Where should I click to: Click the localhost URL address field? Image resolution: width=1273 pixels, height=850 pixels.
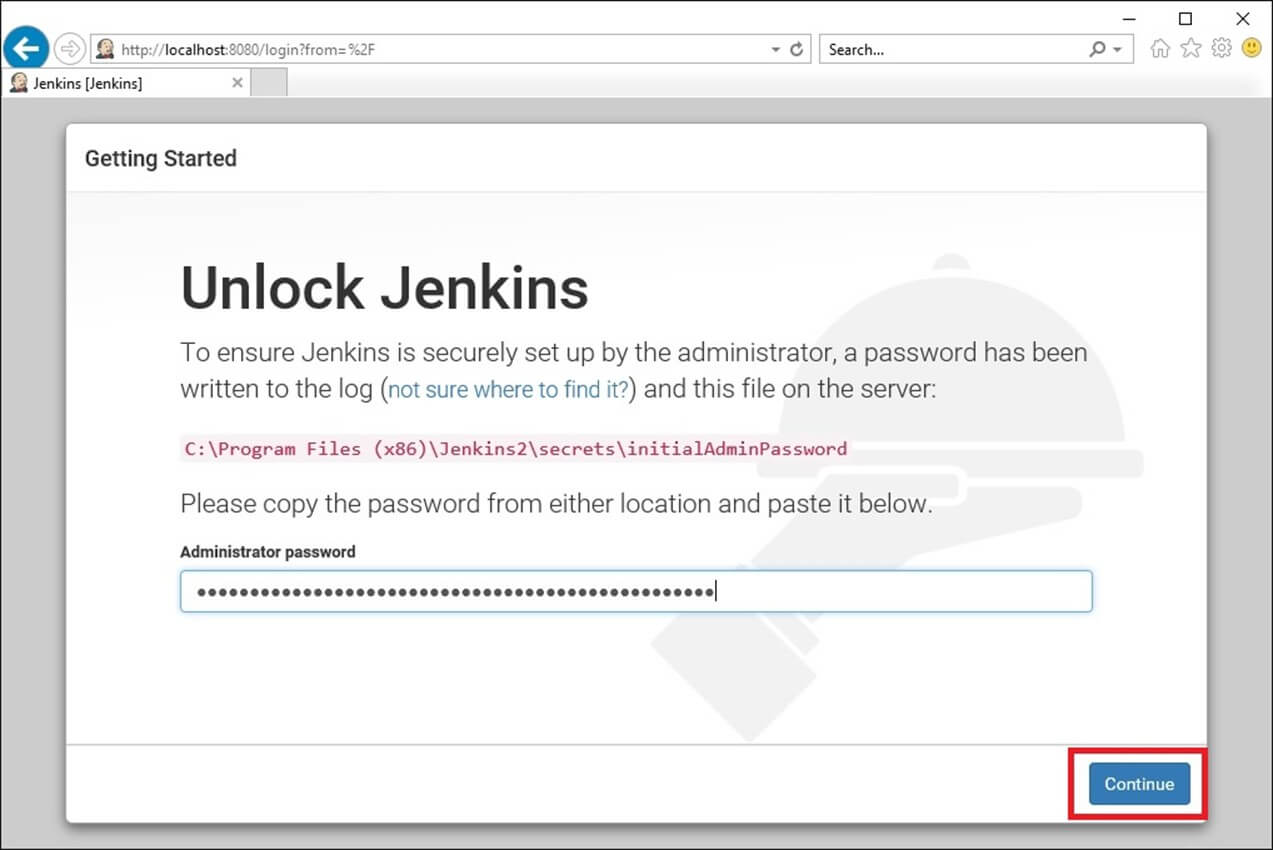point(440,49)
